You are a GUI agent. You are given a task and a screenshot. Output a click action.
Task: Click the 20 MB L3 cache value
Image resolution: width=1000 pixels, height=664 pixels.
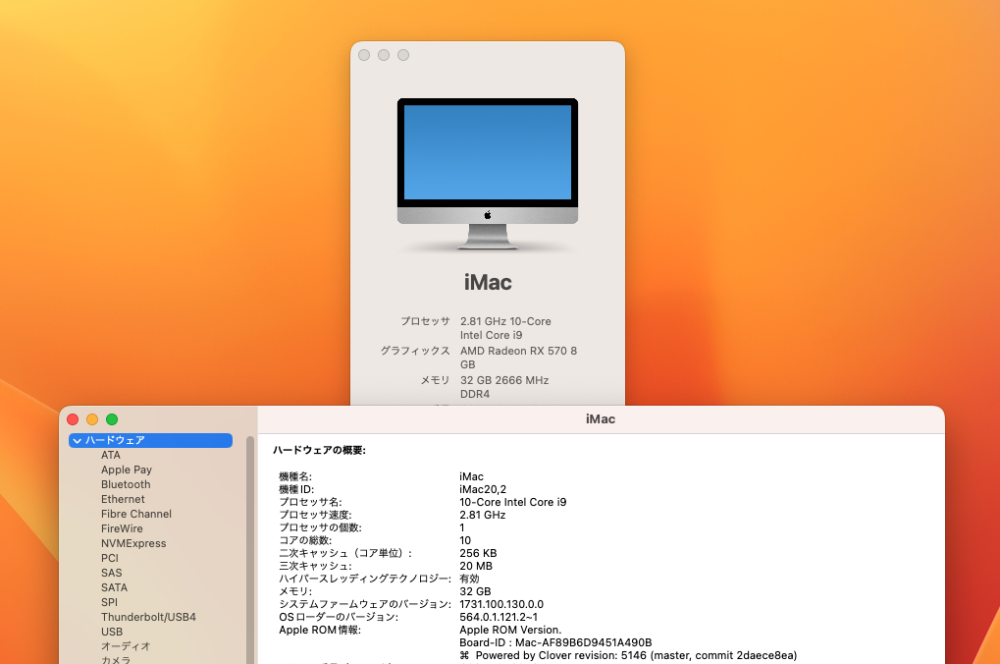[x=476, y=566]
